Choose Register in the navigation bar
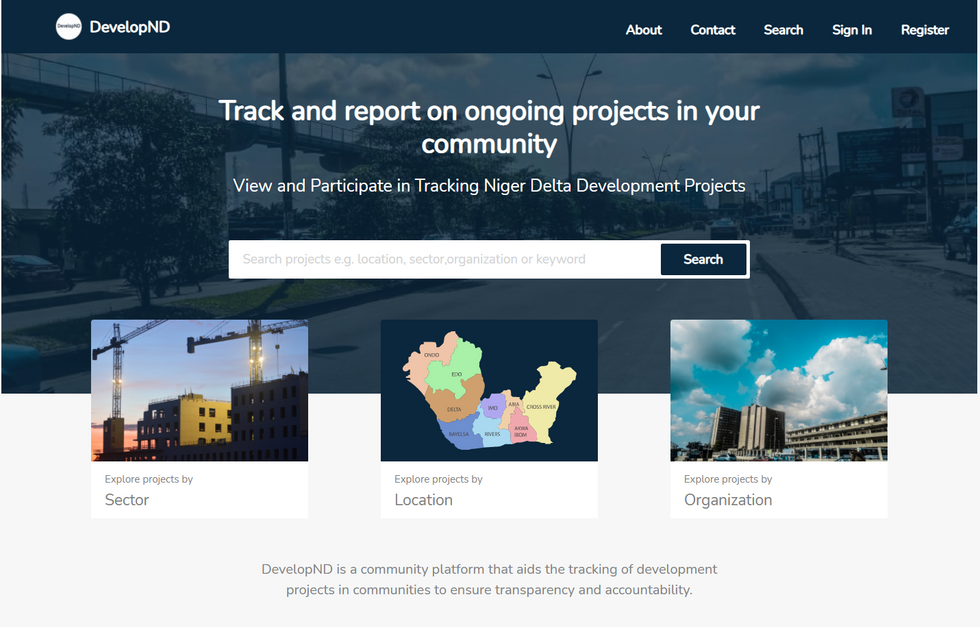This screenshot has width=980, height=627. pos(925,30)
